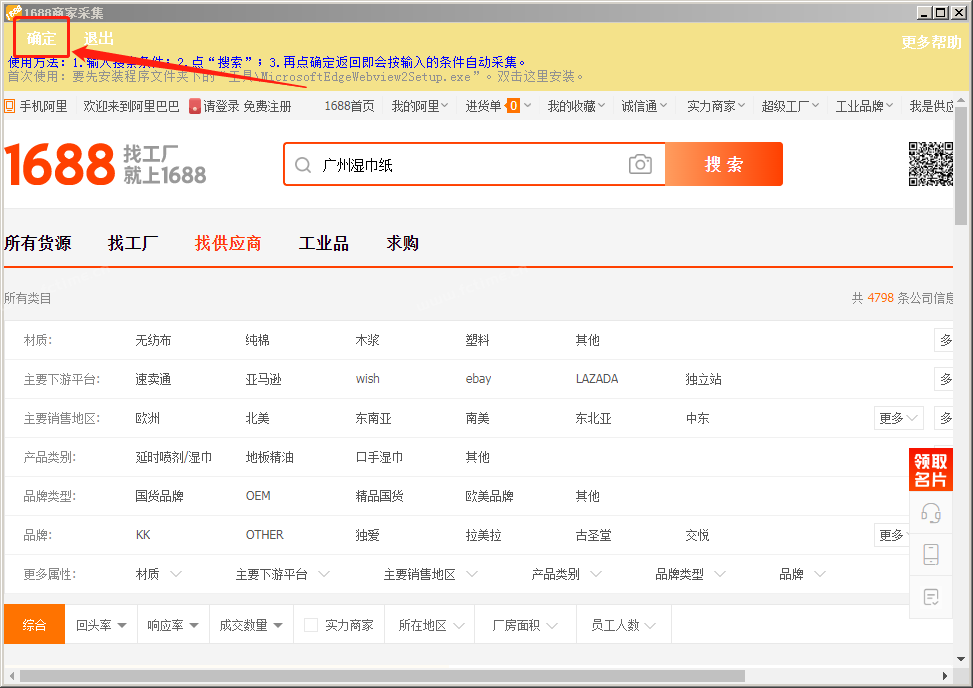Click the 免费注册 link
The width and height of the screenshot is (973, 688).
267,106
